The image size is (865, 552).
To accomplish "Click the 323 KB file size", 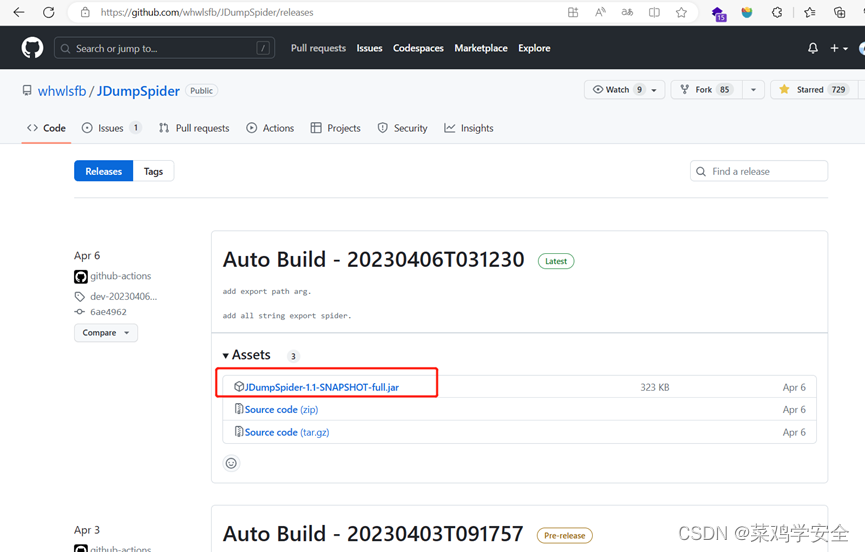I will pos(655,387).
